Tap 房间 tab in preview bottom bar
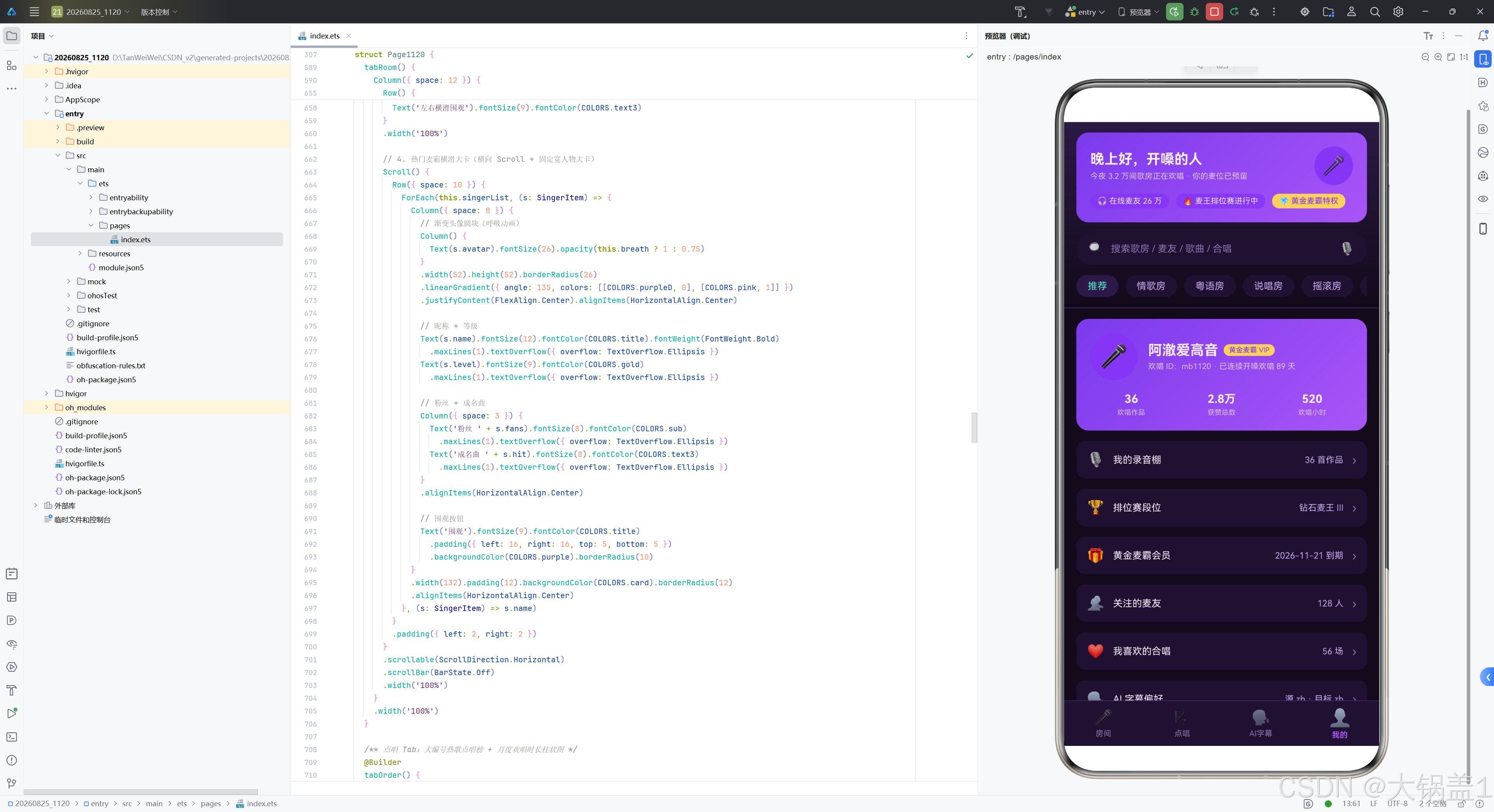This screenshot has height=812, width=1494. (1103, 723)
